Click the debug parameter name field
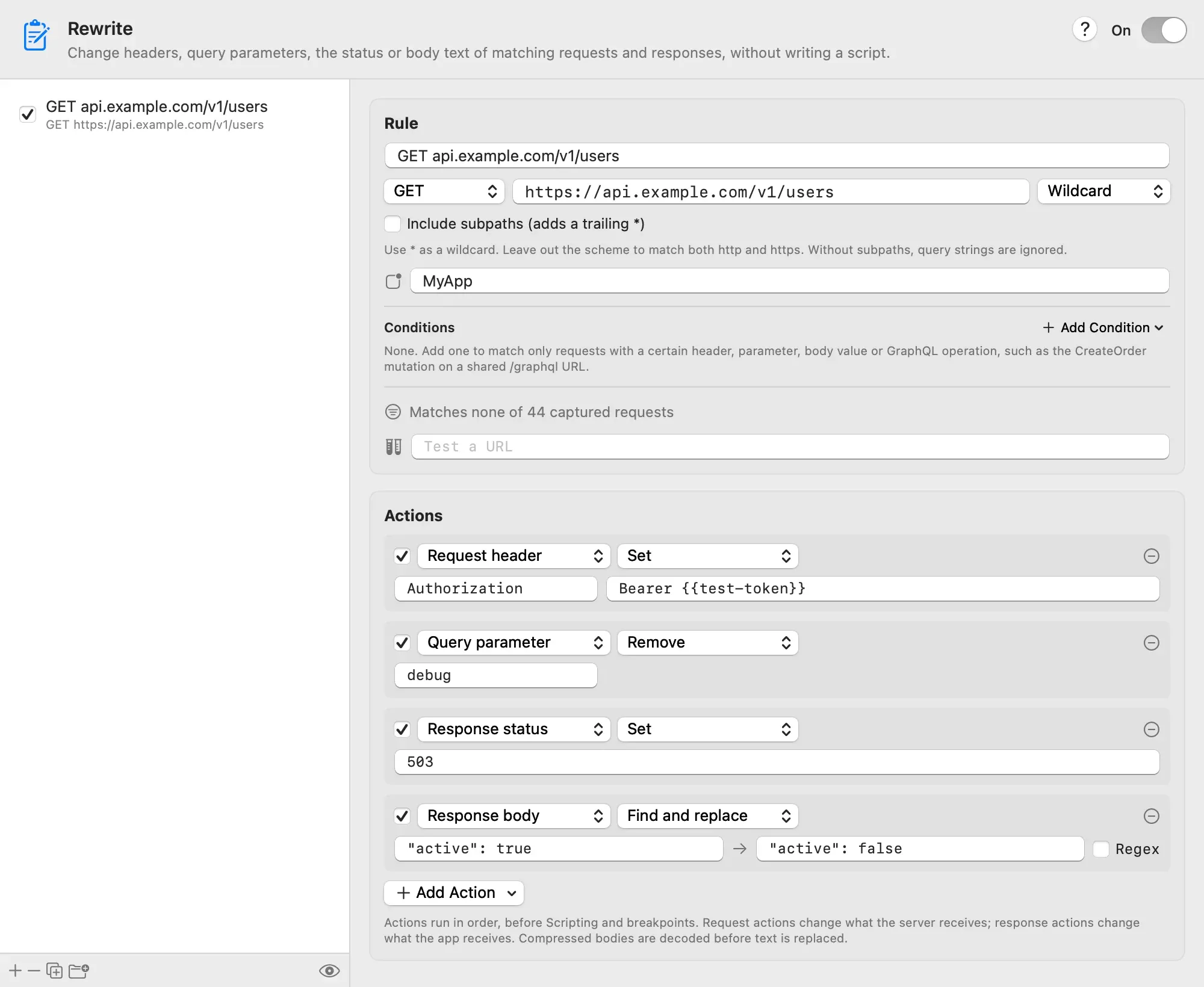Screen dimensions: 1204x987 point(496,675)
